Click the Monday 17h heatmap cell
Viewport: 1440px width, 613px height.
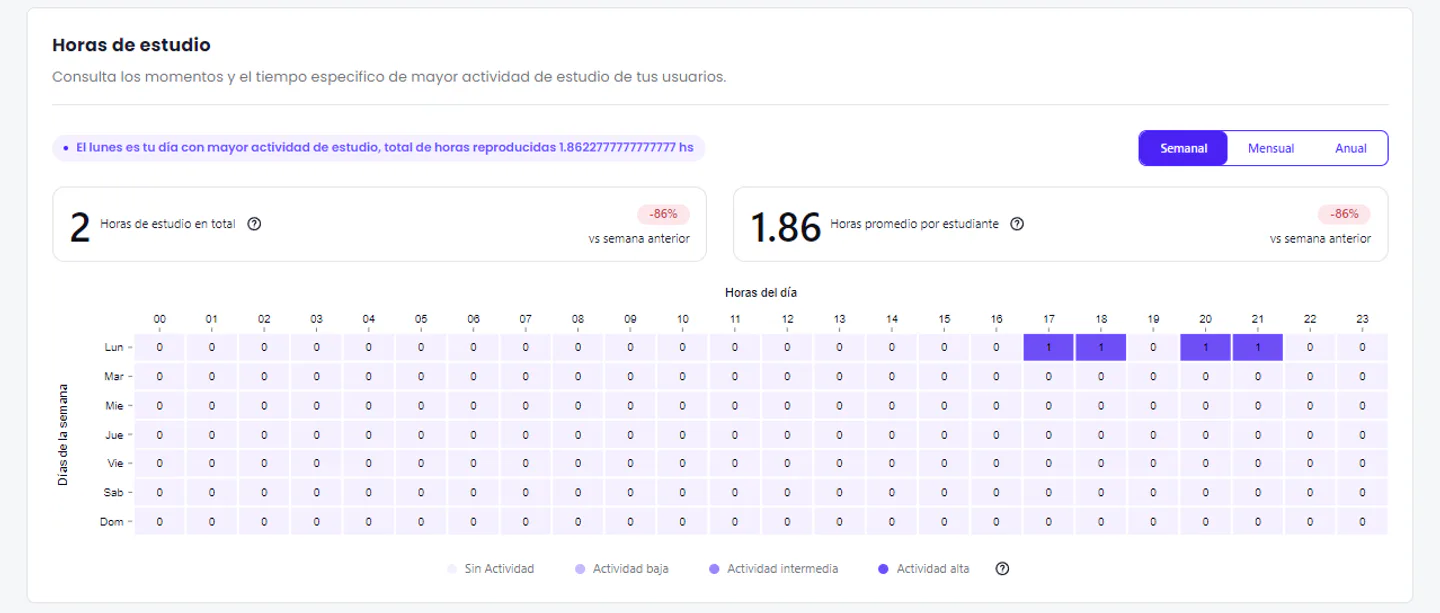coord(1048,347)
